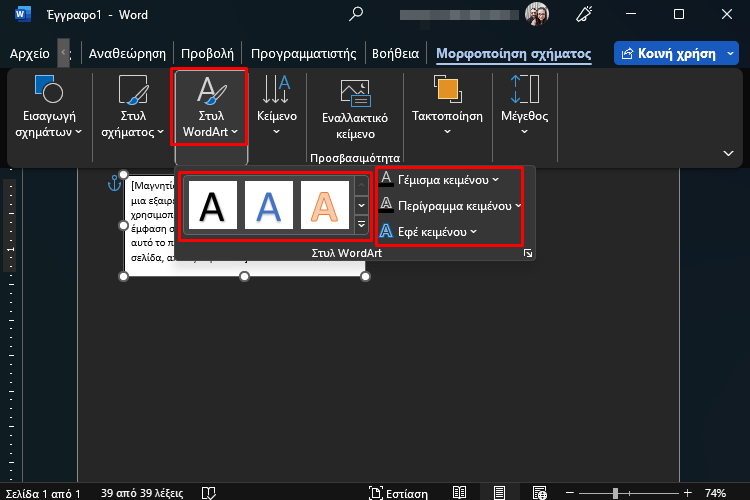Collapse the ribbon with the chevron
Image resolution: width=750 pixels, height=500 pixels.
pos(728,153)
